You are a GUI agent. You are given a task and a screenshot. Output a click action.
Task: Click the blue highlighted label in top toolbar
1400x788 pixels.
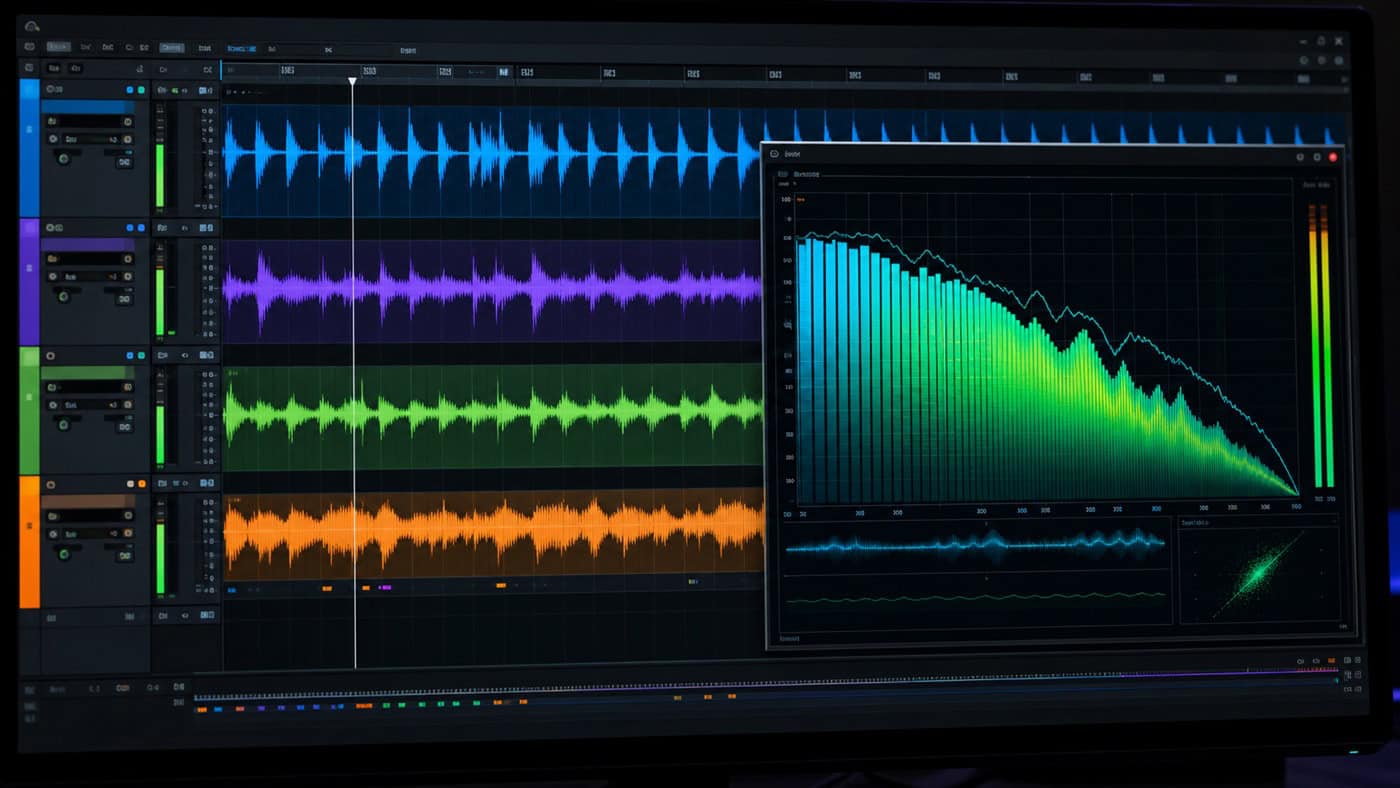pyautogui.click(x=241, y=47)
